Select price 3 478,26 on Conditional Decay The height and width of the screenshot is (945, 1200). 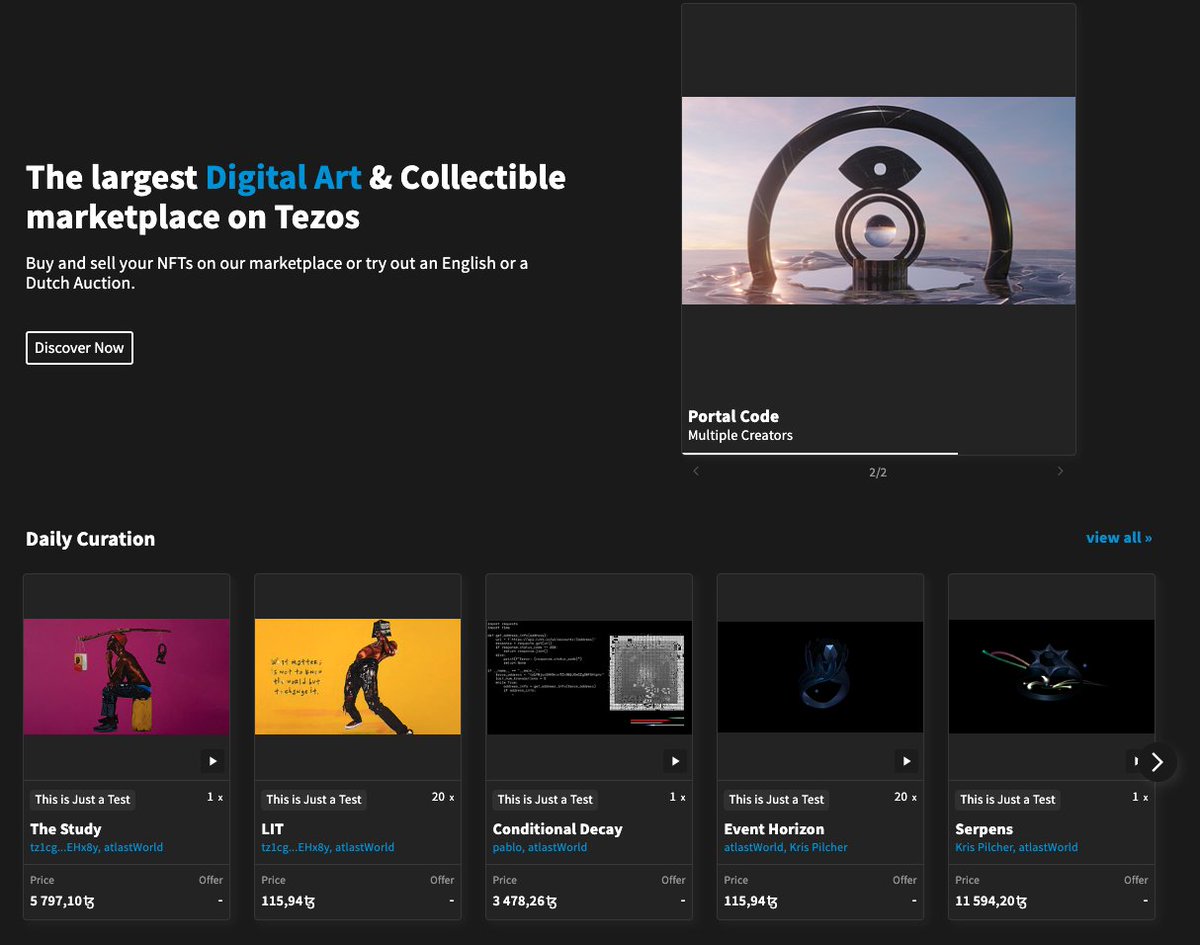click(x=524, y=901)
